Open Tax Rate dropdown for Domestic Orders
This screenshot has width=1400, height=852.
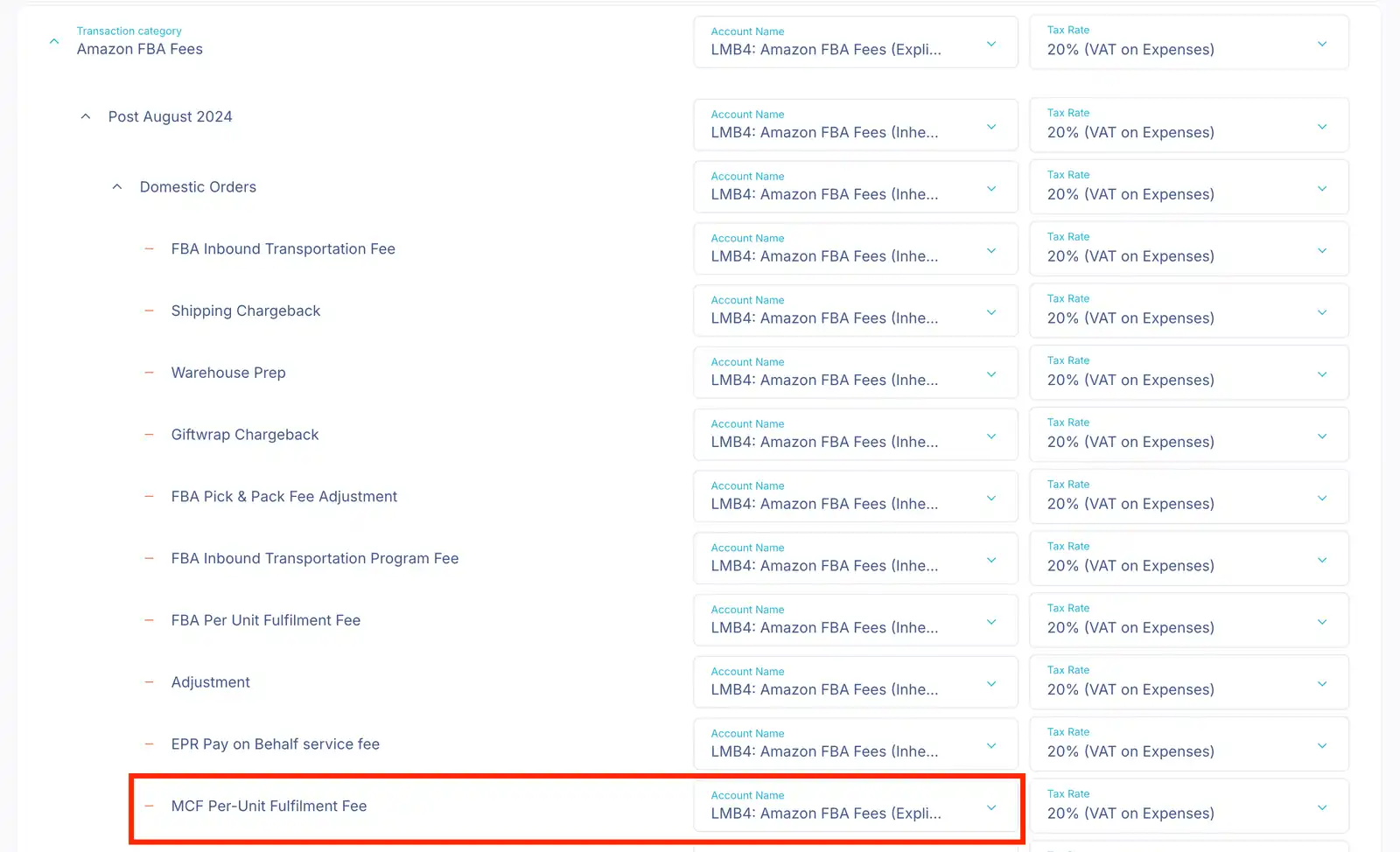coord(1189,187)
